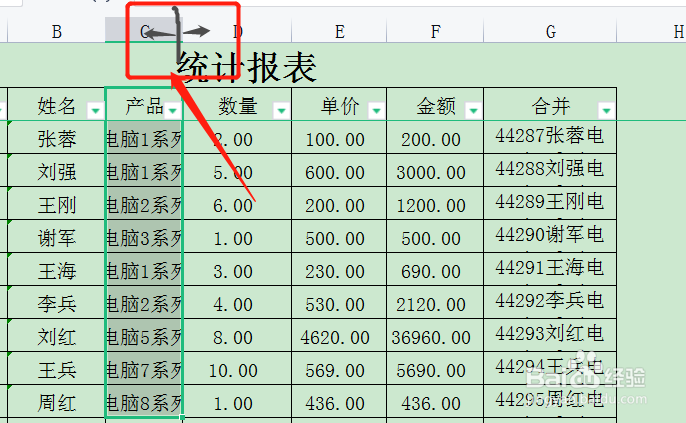Select the 姓名 header cell
Image resolution: width=686 pixels, height=423 pixels.
point(56,104)
